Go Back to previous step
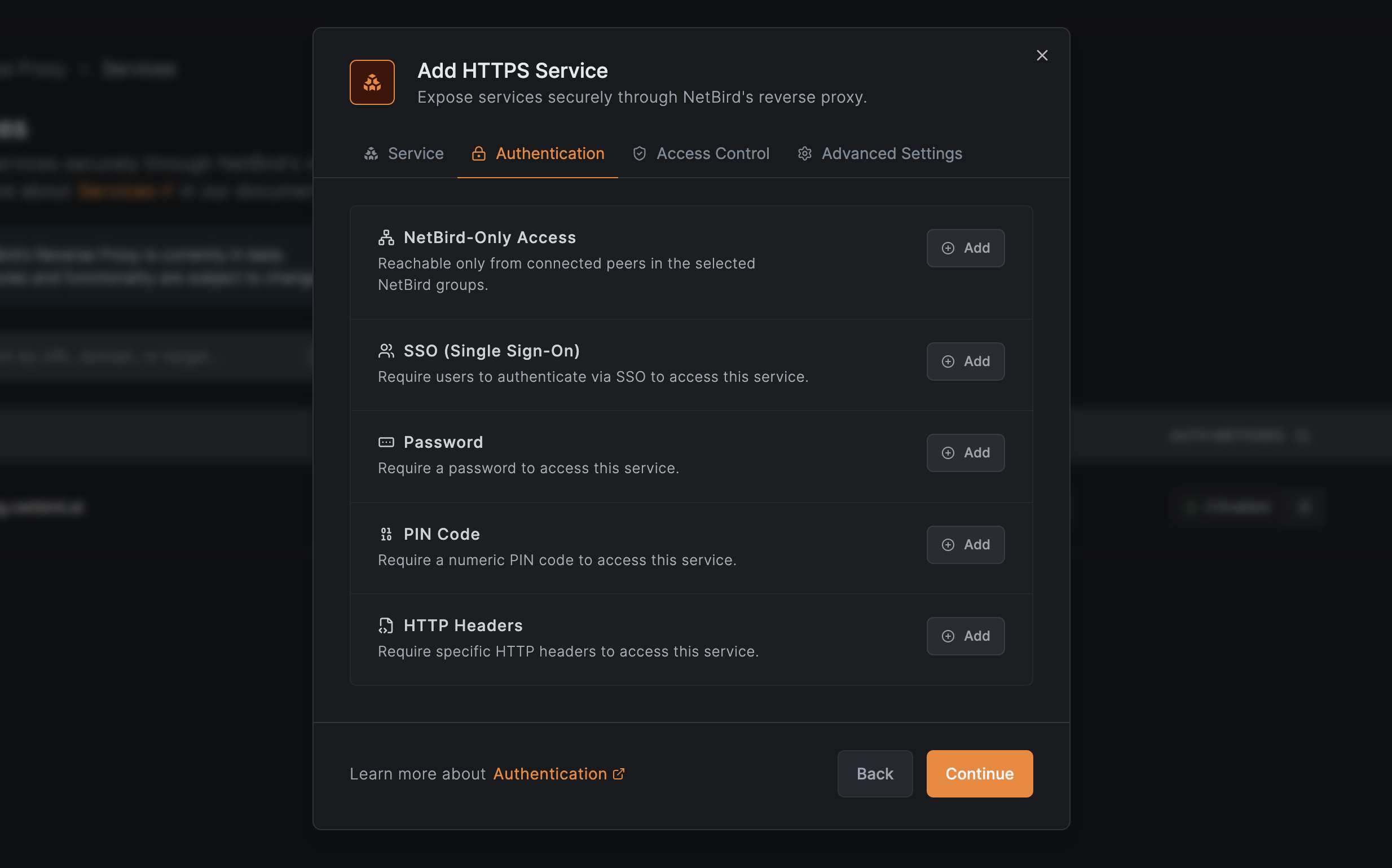The width and height of the screenshot is (1392, 868). pyautogui.click(x=875, y=774)
